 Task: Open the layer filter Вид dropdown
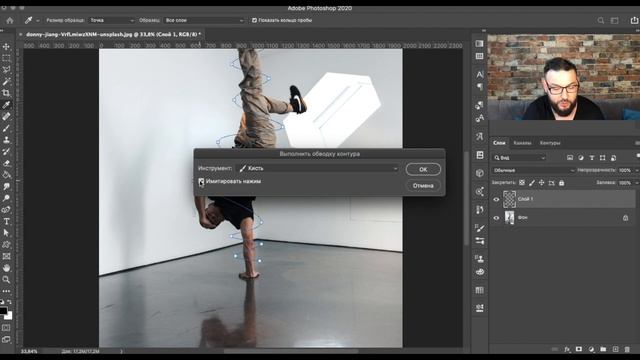(519, 158)
